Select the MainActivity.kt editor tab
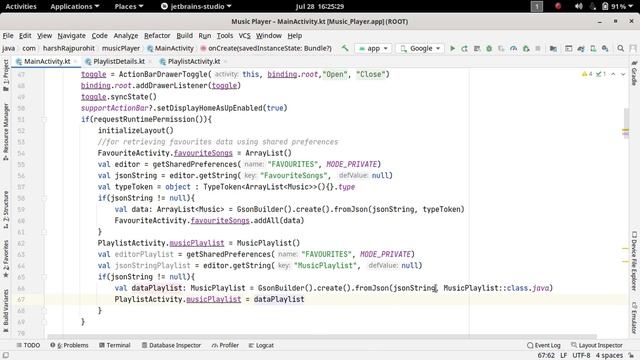The image size is (640, 360). tap(47, 61)
